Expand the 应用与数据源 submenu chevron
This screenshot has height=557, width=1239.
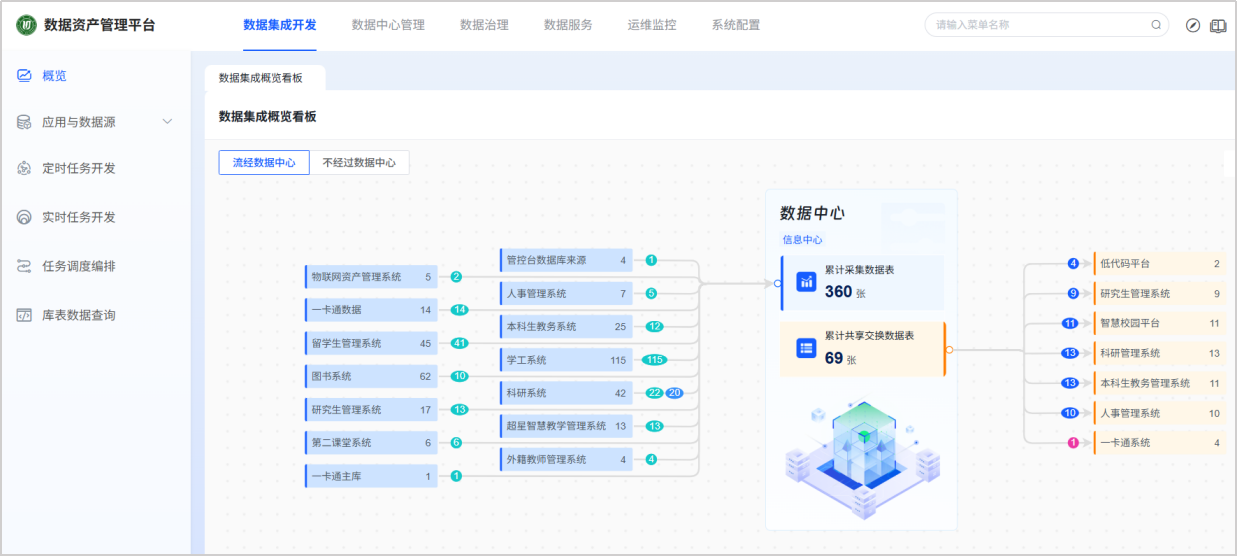point(167,122)
